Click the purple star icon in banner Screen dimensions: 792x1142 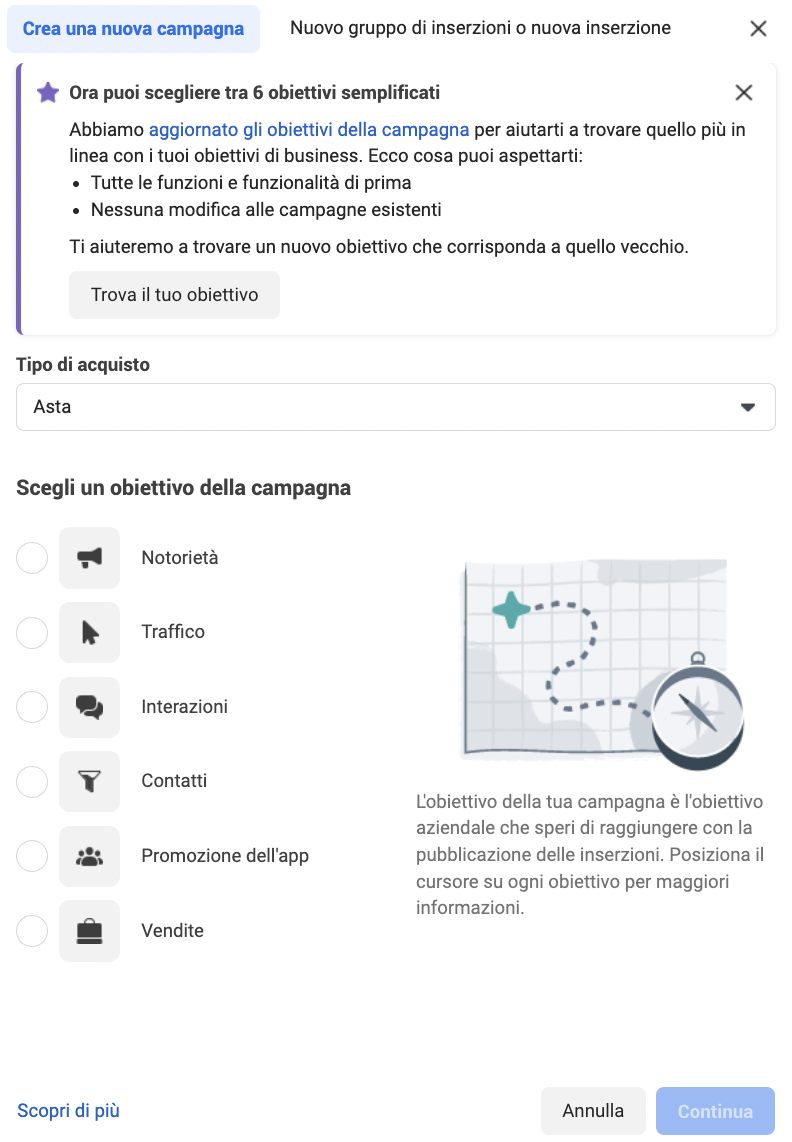click(x=48, y=93)
